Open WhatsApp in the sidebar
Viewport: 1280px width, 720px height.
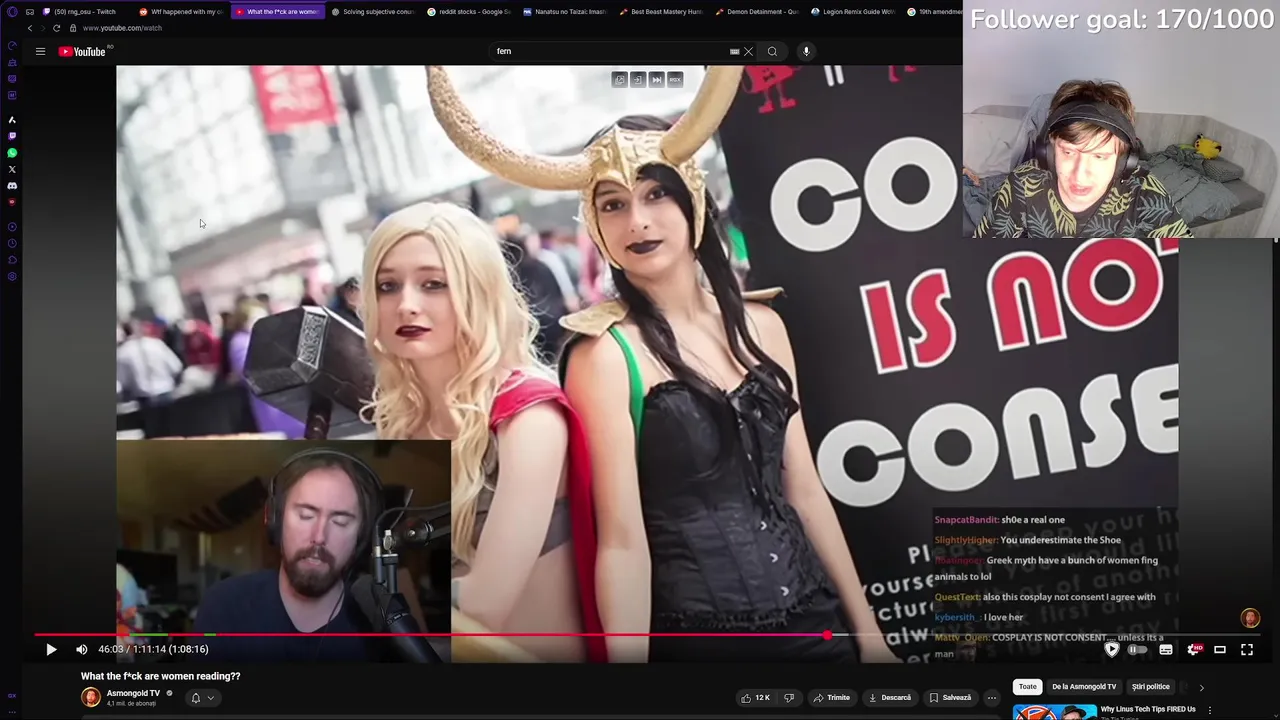(x=12, y=153)
